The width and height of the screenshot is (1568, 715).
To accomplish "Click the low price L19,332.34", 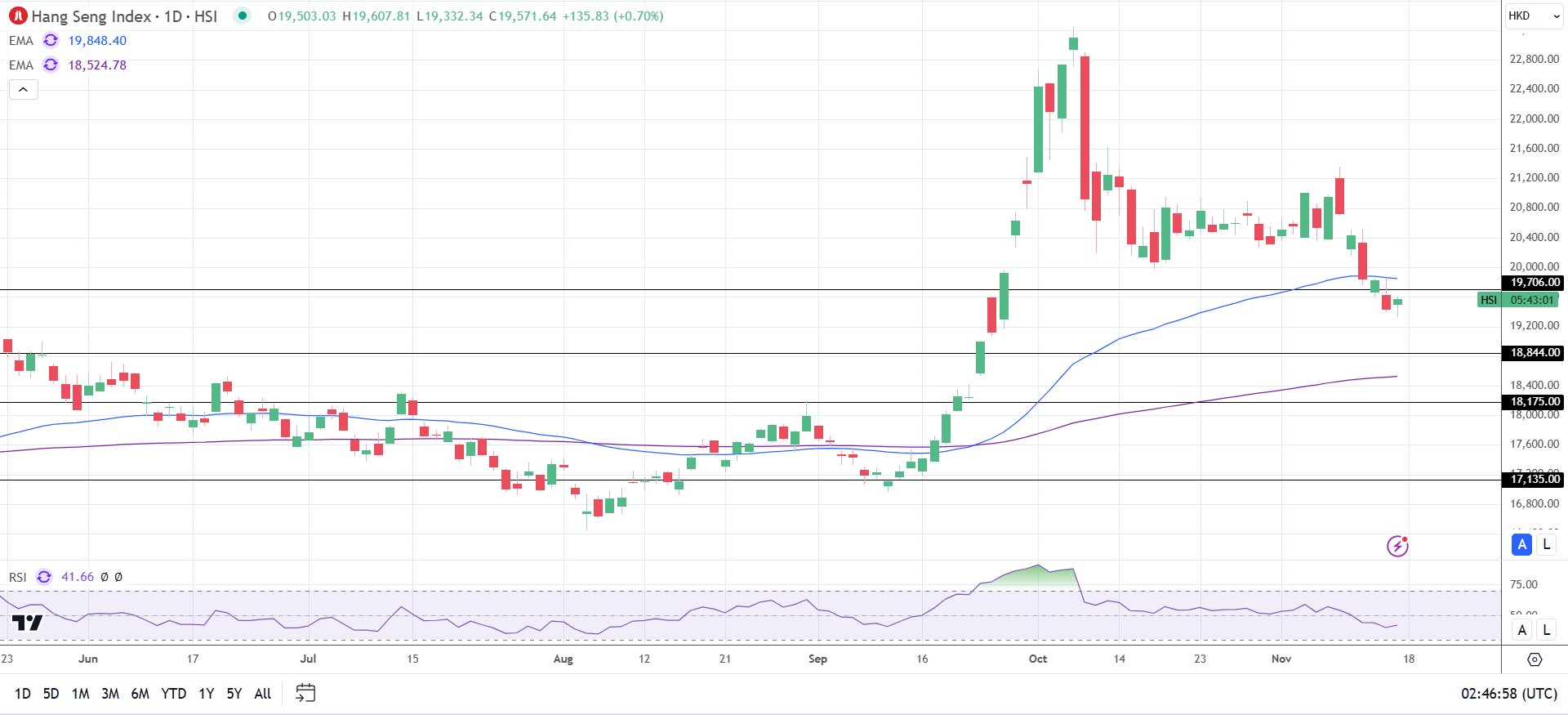I will click(x=449, y=16).
